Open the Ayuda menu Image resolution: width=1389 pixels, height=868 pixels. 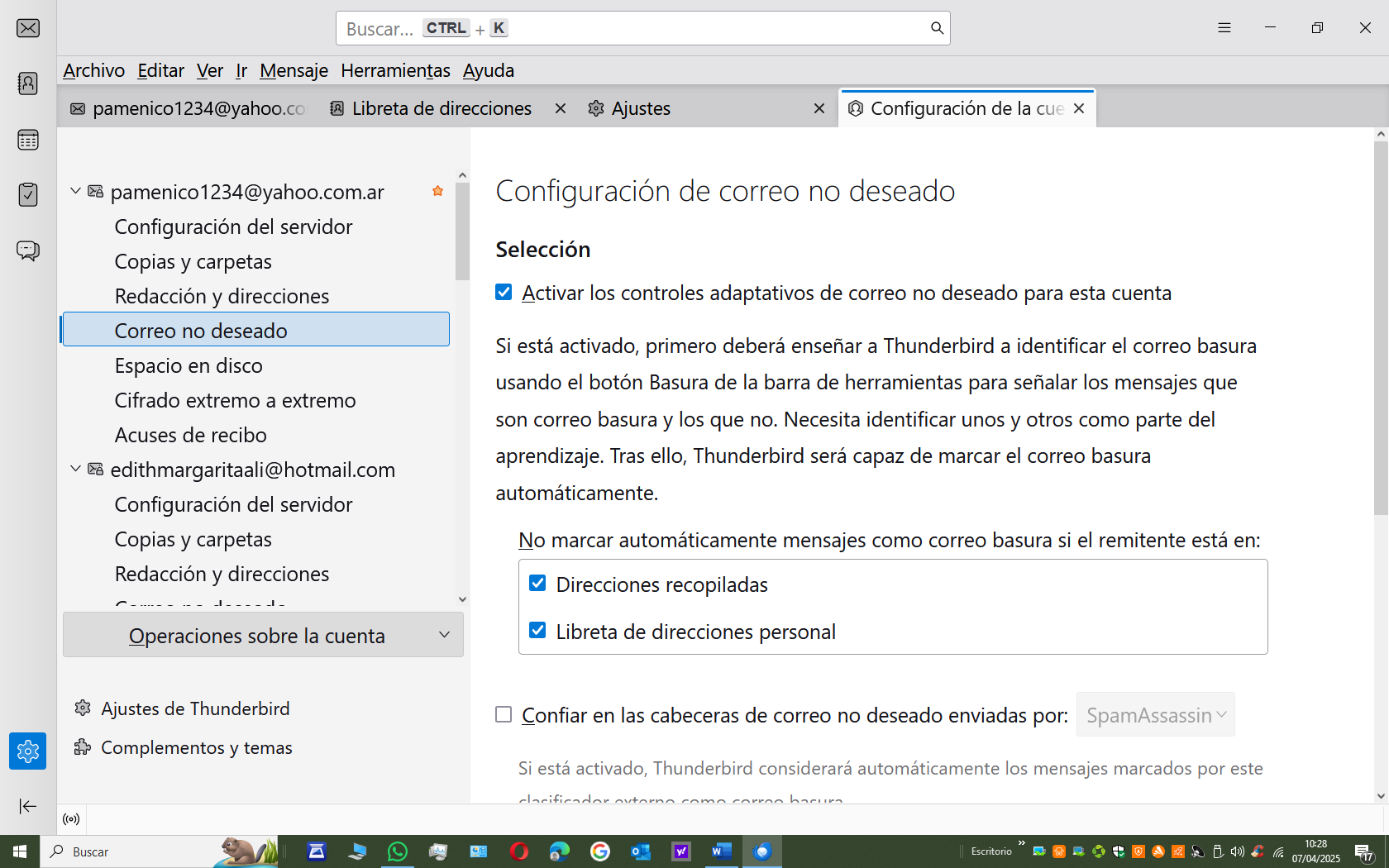tap(489, 70)
